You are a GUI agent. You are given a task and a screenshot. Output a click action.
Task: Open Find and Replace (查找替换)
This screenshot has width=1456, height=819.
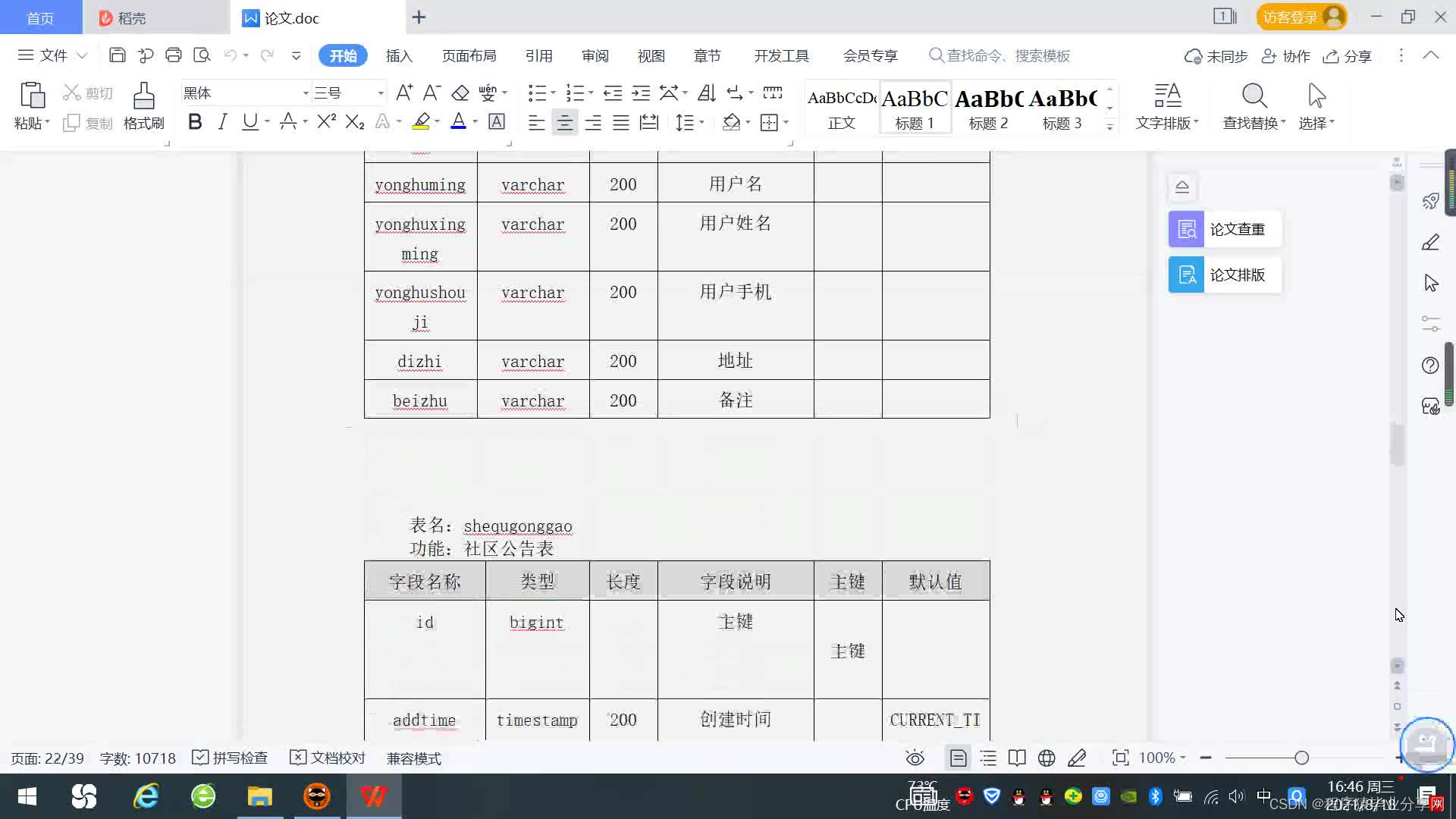pyautogui.click(x=1254, y=106)
